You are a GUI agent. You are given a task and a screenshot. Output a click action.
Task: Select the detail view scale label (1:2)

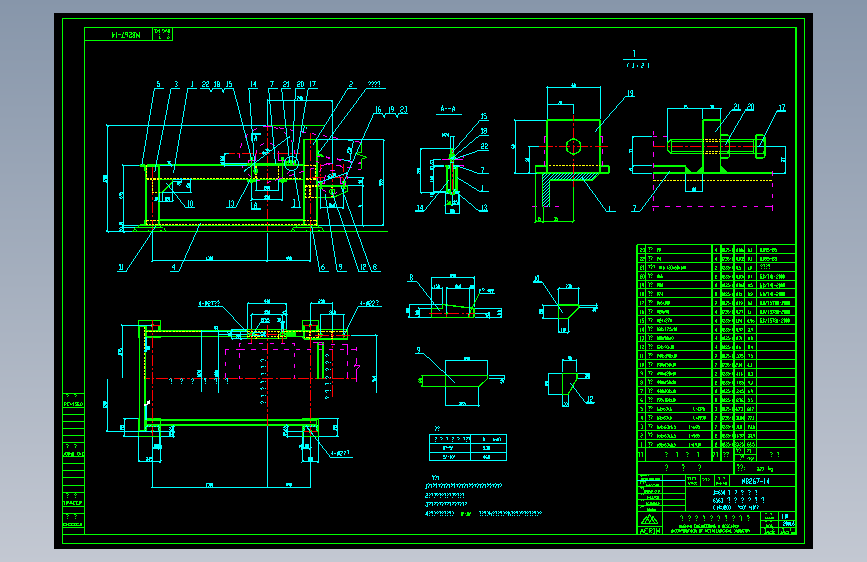[638, 65]
